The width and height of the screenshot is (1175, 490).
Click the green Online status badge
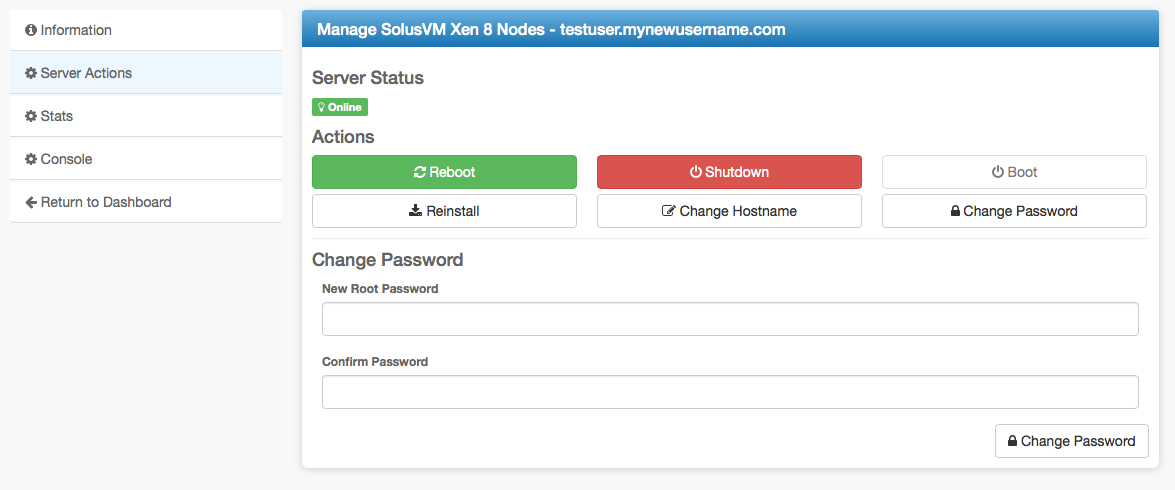coord(340,107)
